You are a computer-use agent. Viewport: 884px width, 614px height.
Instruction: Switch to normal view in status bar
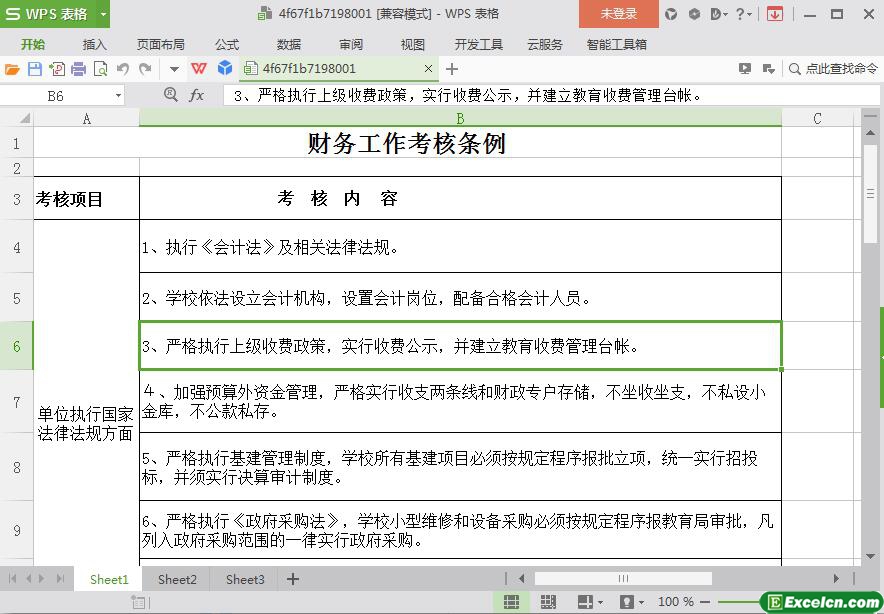pos(511,602)
